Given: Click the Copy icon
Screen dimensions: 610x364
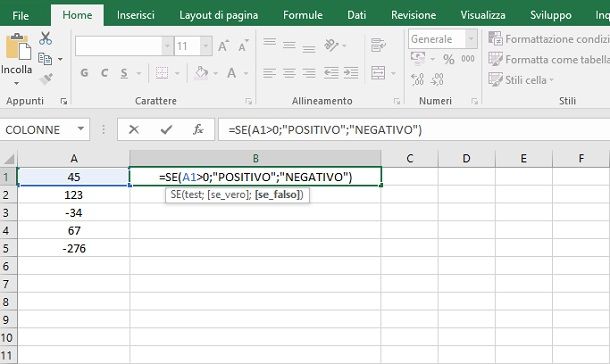Looking at the screenshot, I should [45, 59].
